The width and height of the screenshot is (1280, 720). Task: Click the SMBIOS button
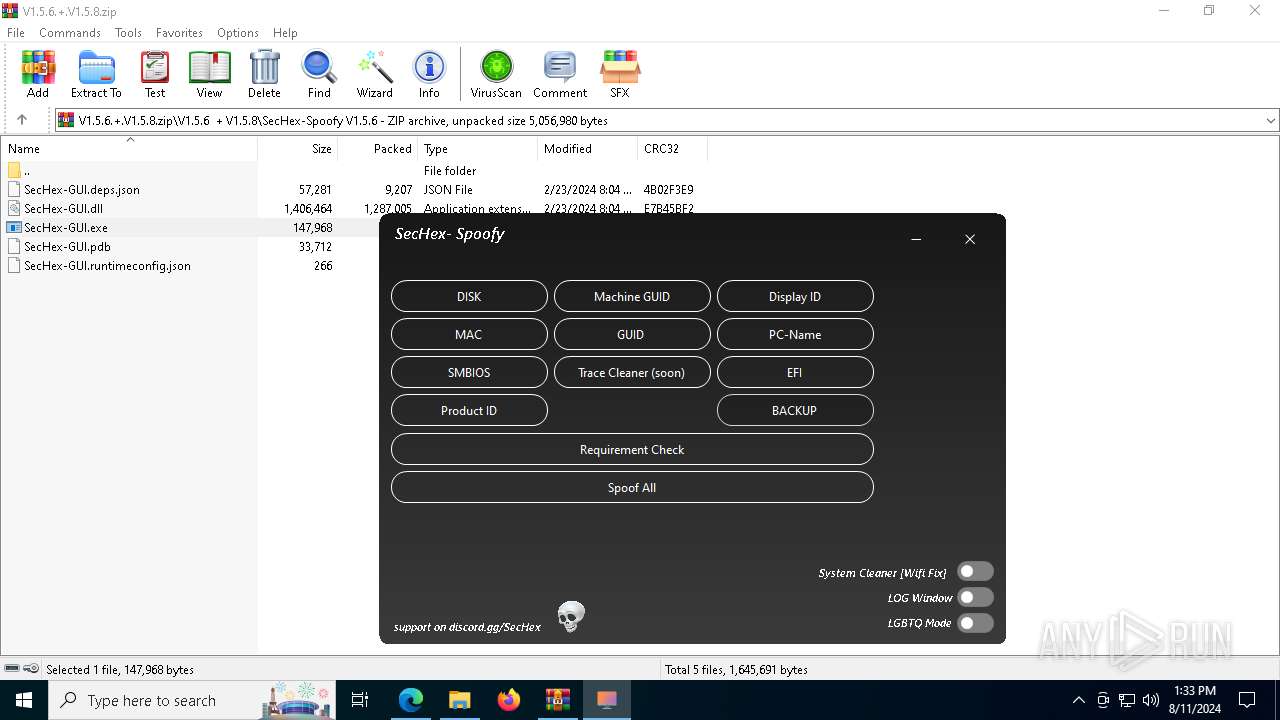[469, 372]
